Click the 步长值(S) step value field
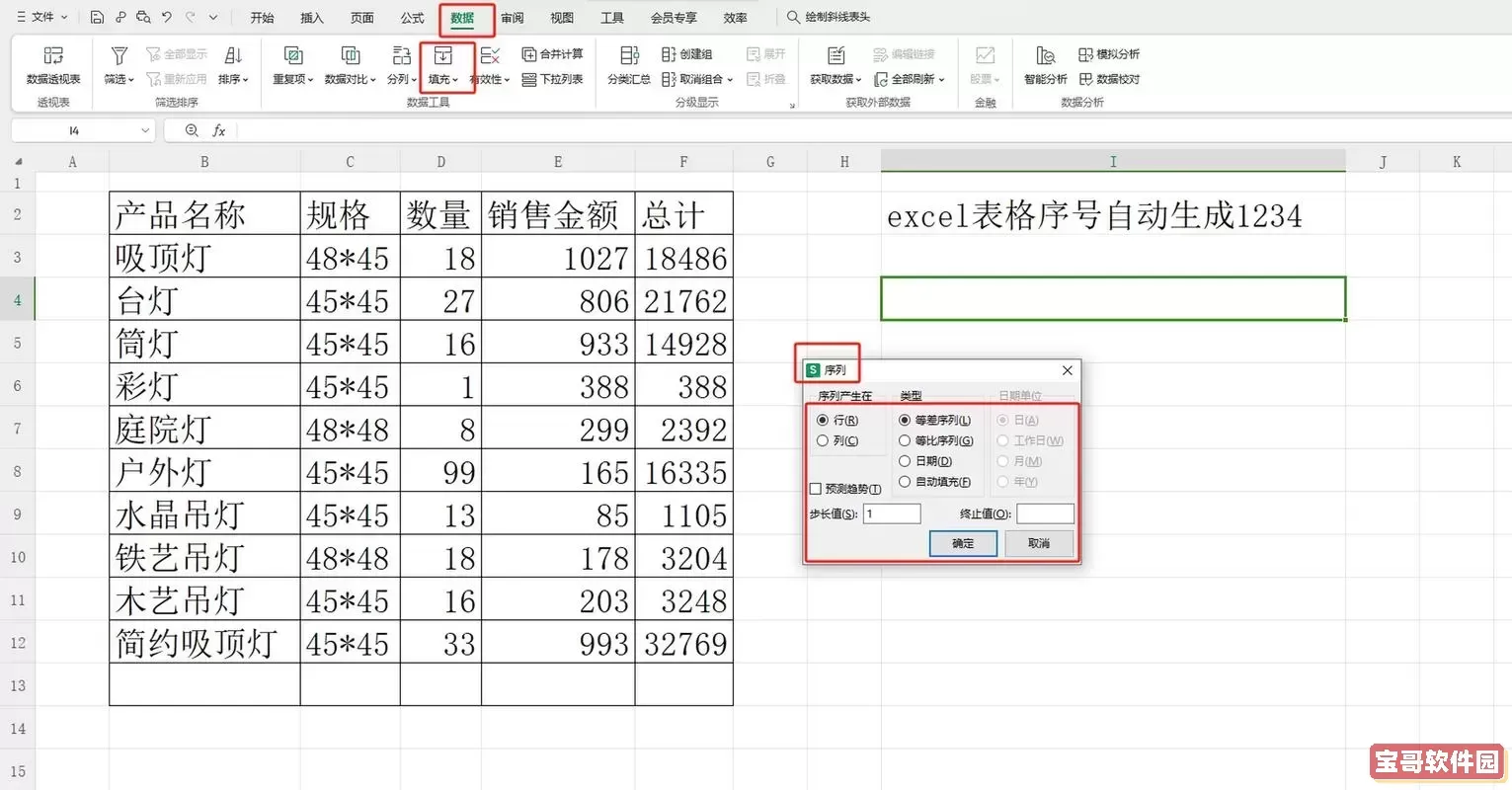 click(x=891, y=513)
